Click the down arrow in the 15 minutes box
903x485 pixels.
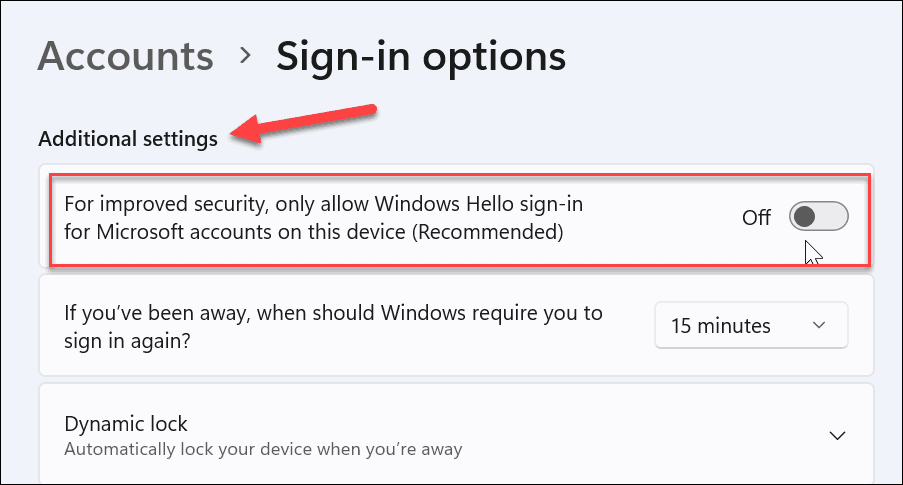tap(819, 326)
